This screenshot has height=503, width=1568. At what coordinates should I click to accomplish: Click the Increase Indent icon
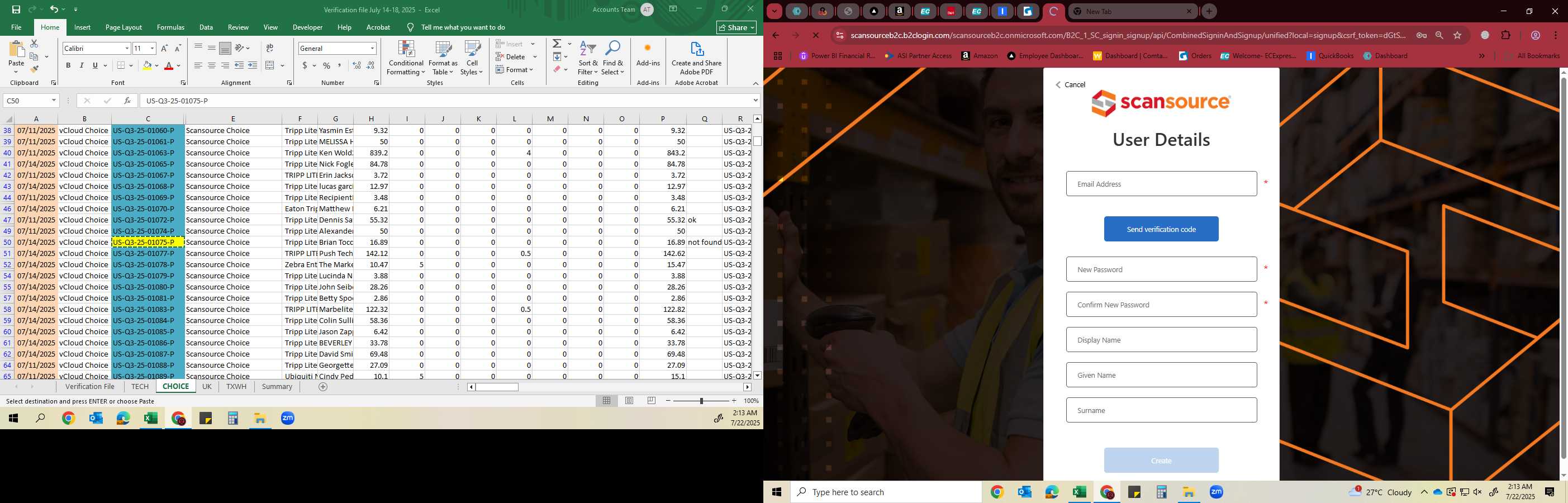click(253, 65)
